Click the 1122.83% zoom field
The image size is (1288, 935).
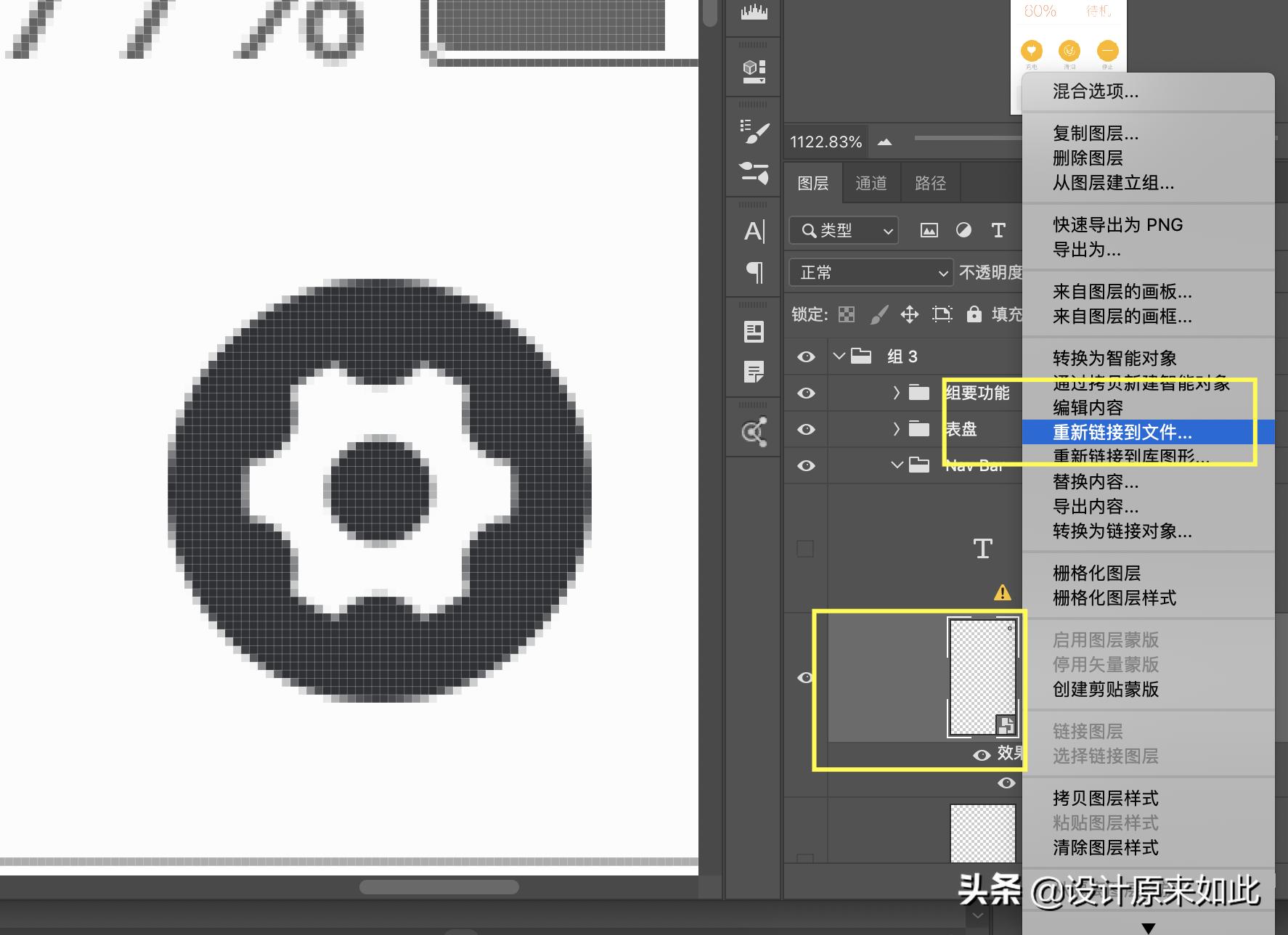(826, 142)
